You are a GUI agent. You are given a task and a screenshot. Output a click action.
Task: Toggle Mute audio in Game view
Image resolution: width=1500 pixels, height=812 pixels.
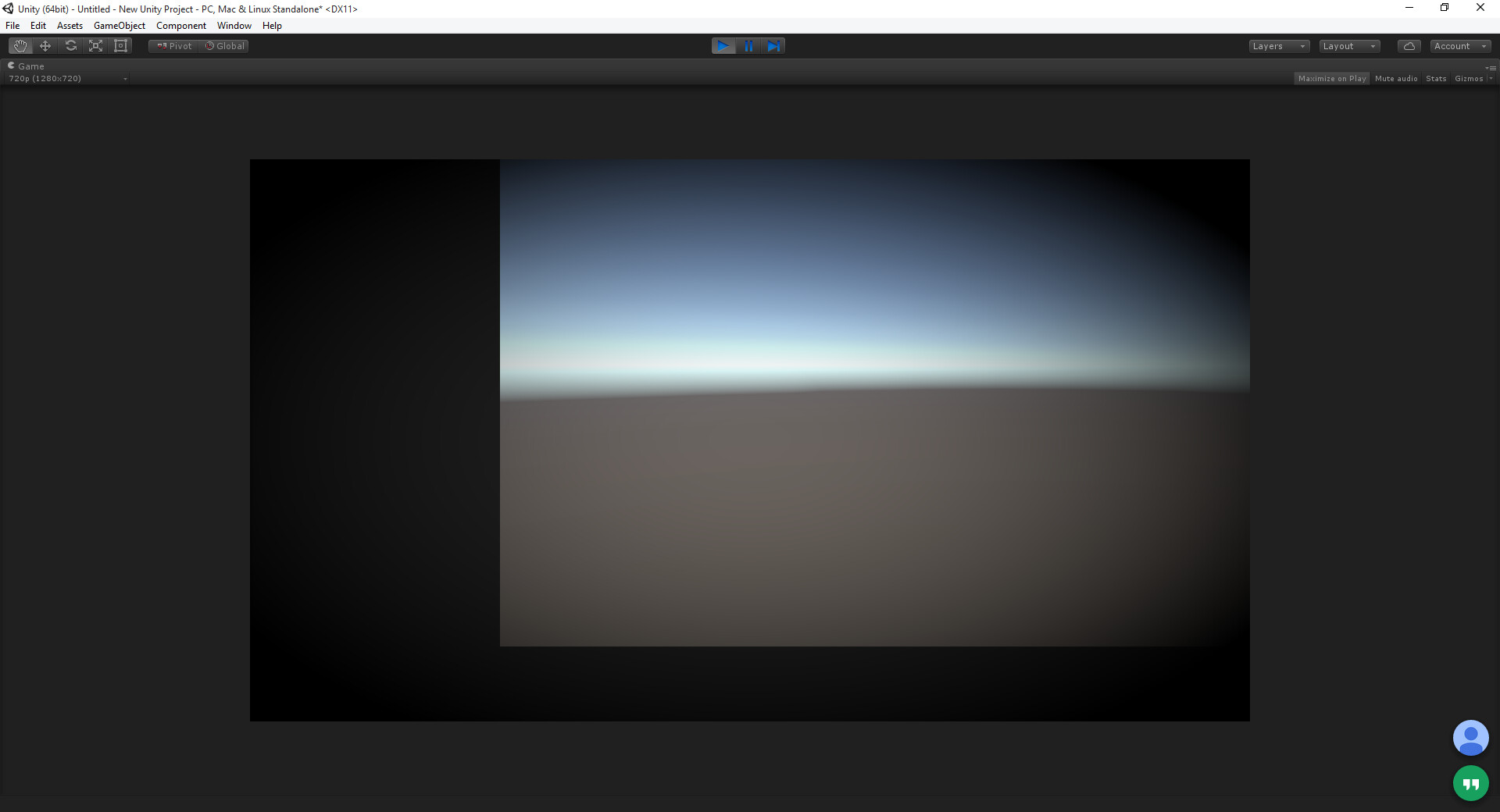click(x=1396, y=78)
